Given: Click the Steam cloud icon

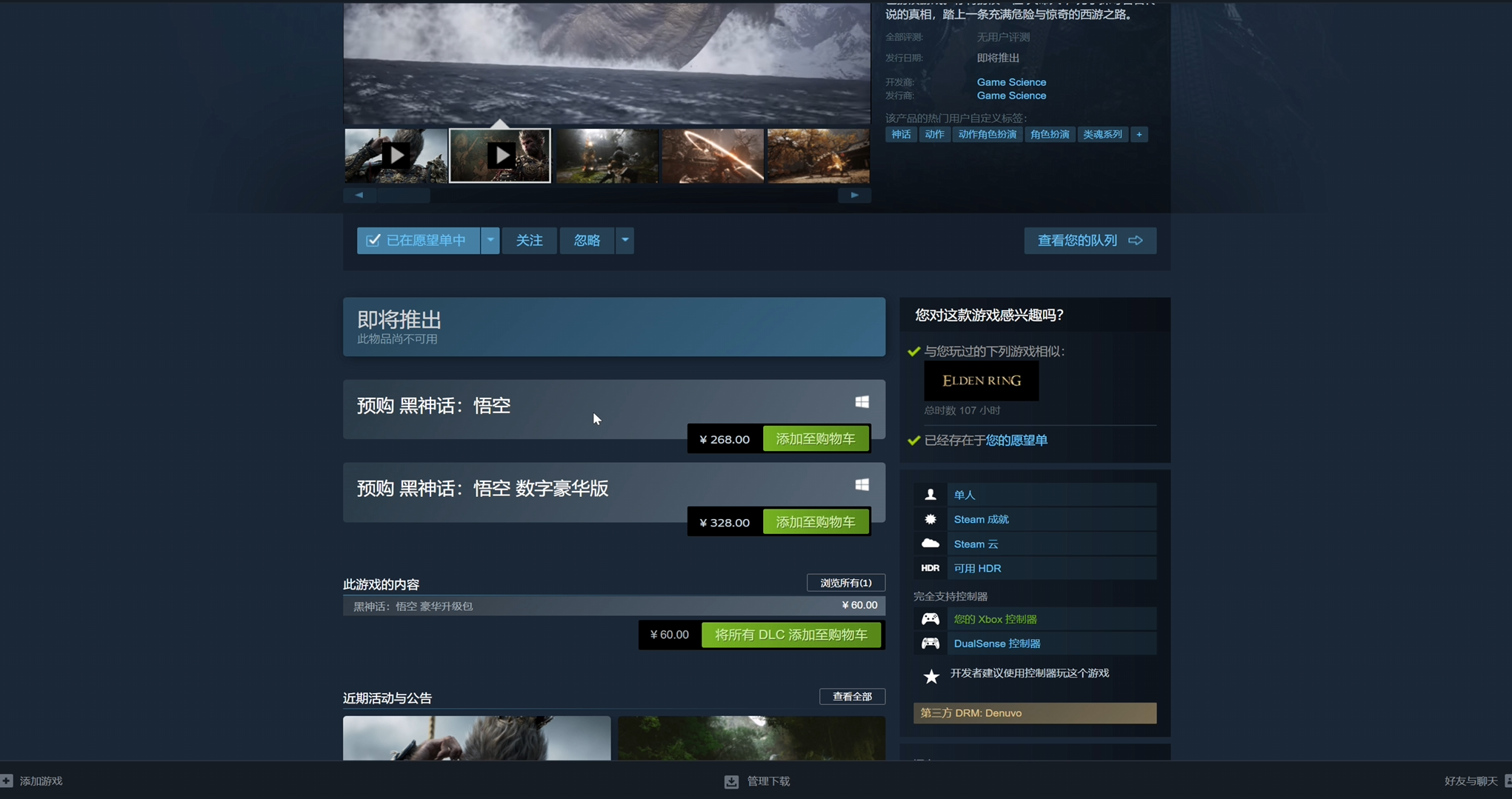Looking at the screenshot, I should pyautogui.click(x=930, y=544).
